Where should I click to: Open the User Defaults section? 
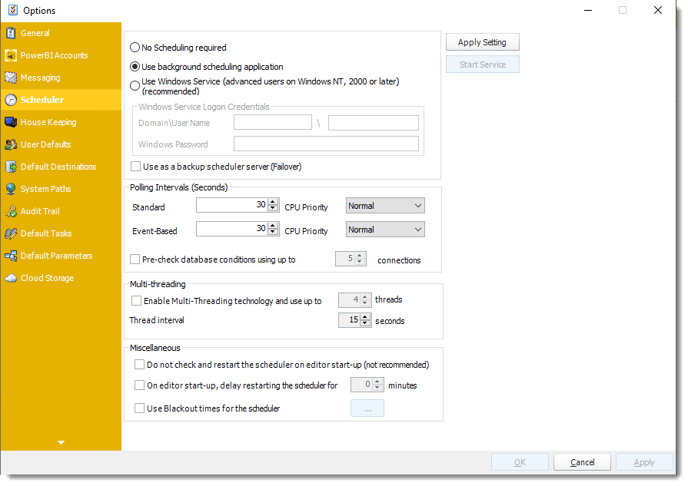61,144
